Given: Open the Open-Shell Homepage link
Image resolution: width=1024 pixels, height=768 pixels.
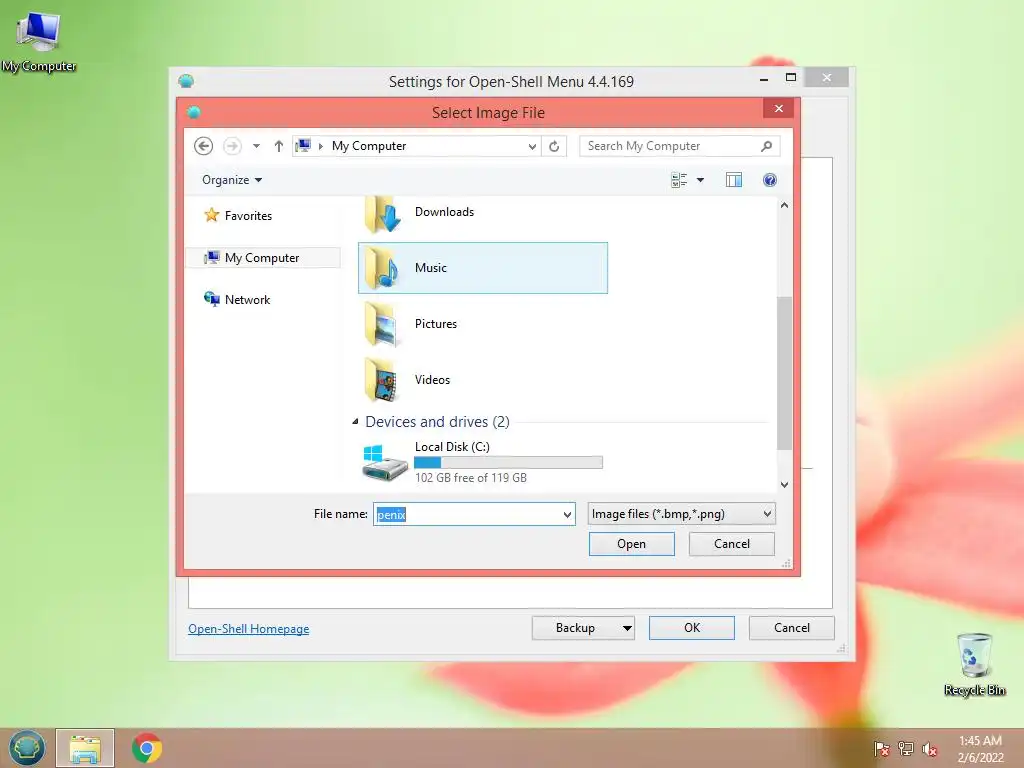Looking at the screenshot, I should (x=249, y=629).
